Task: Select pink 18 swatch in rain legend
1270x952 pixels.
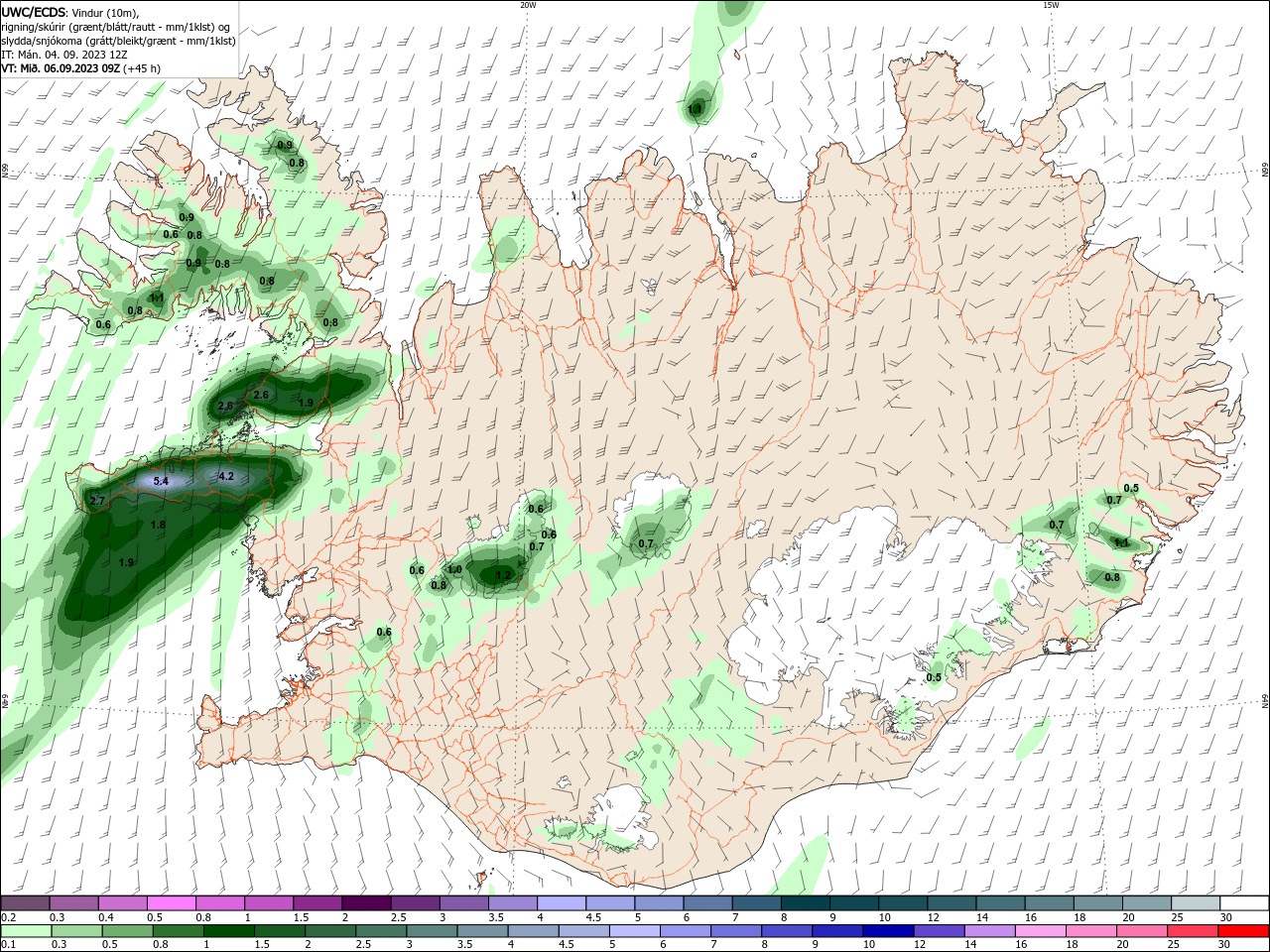Action: [1090, 931]
